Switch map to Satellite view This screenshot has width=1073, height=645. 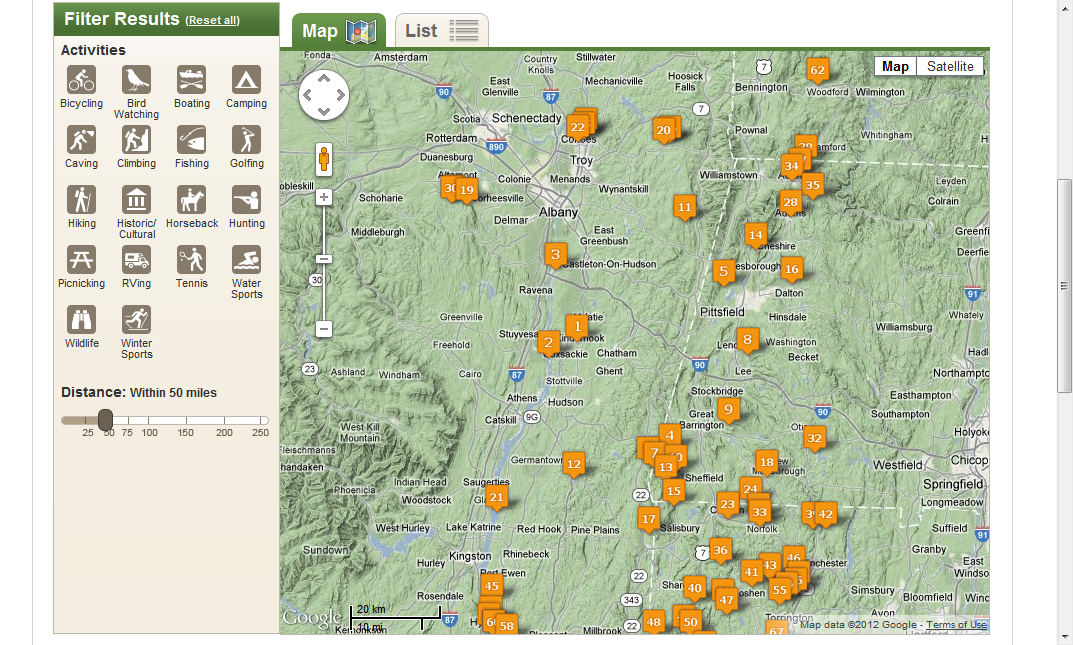949,66
